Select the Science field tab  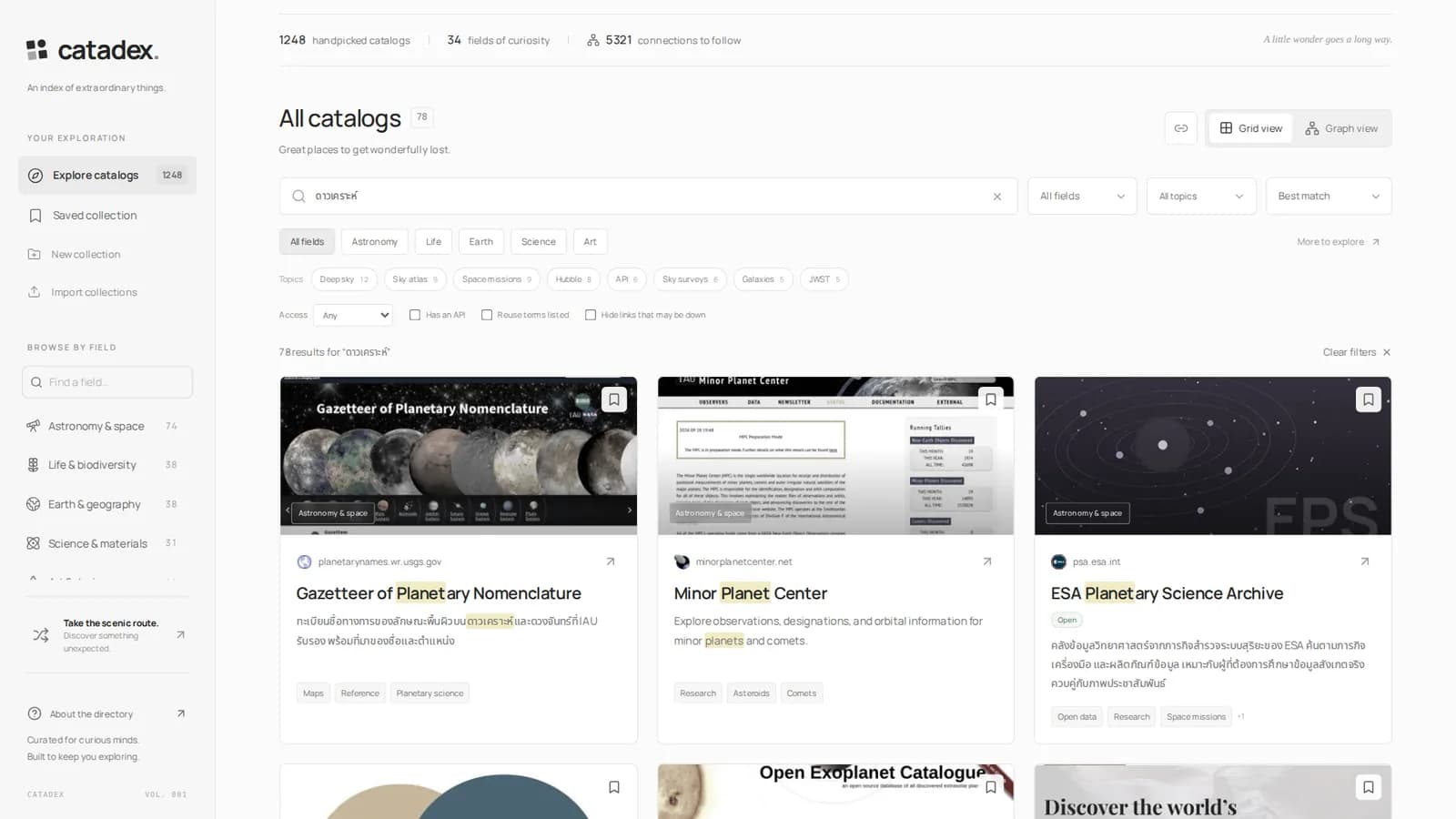click(x=539, y=242)
